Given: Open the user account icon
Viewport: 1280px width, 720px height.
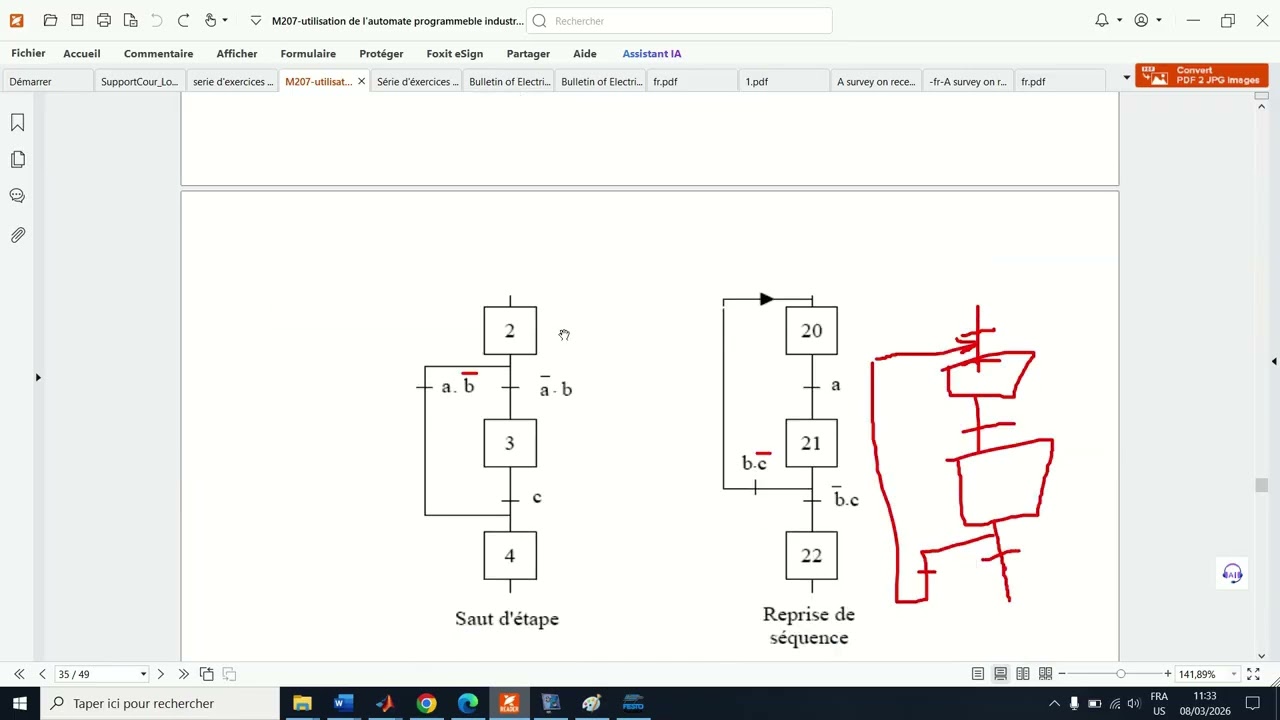Looking at the screenshot, I should (x=1141, y=20).
